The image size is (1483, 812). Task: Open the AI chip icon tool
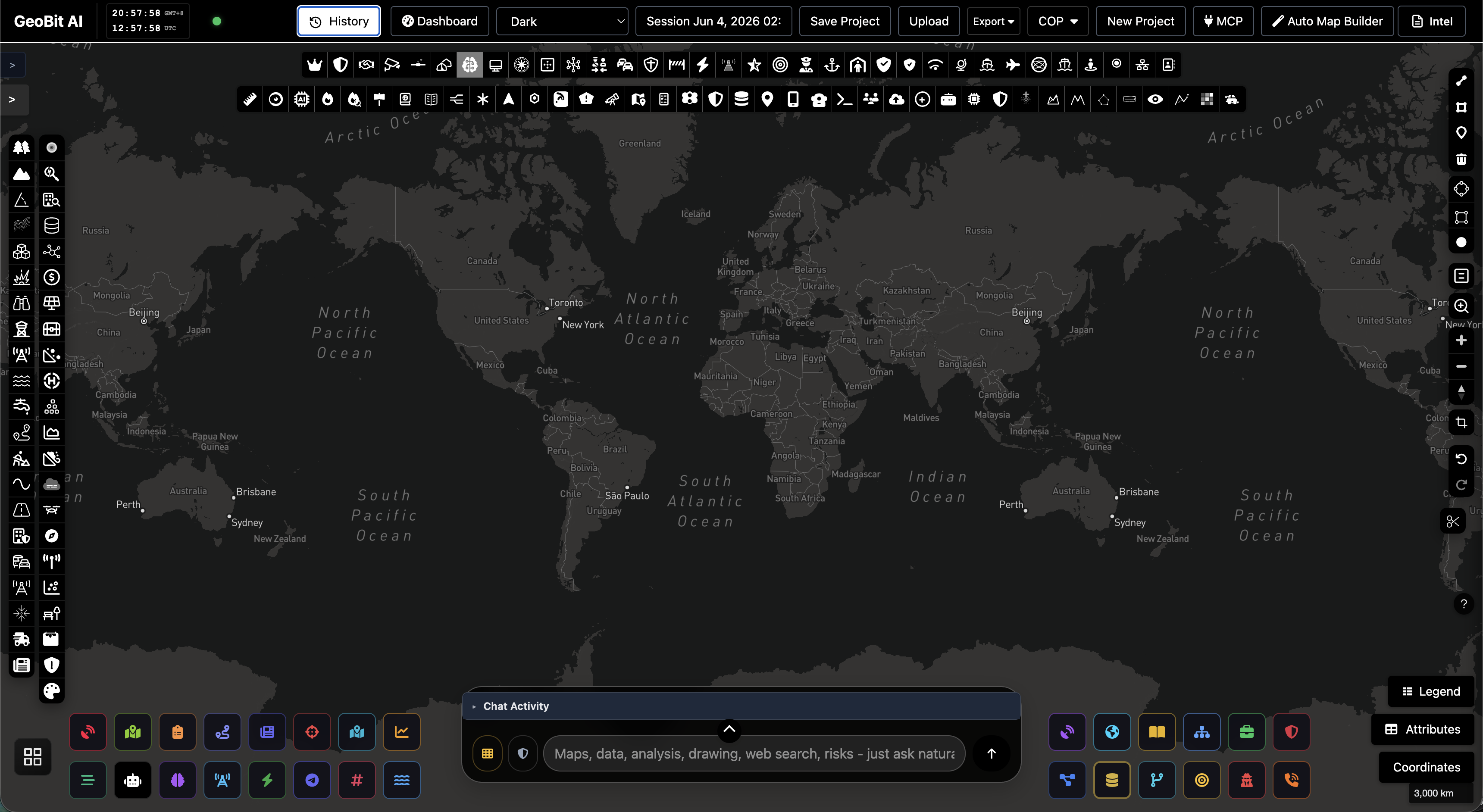(302, 100)
